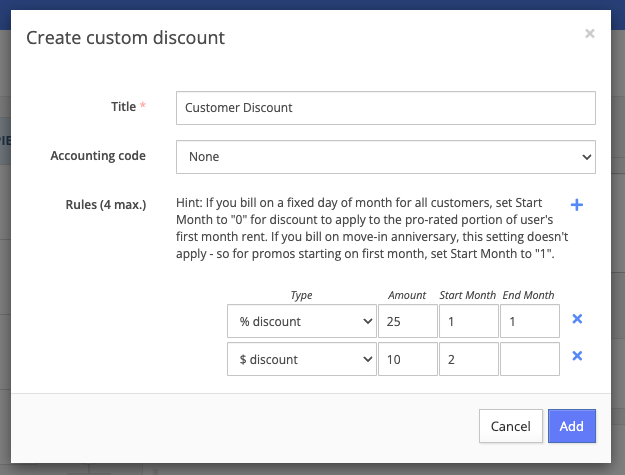Screen dimensions: 625x475
Task: Focus the Title field containing Customer Discount
Action: (385, 107)
